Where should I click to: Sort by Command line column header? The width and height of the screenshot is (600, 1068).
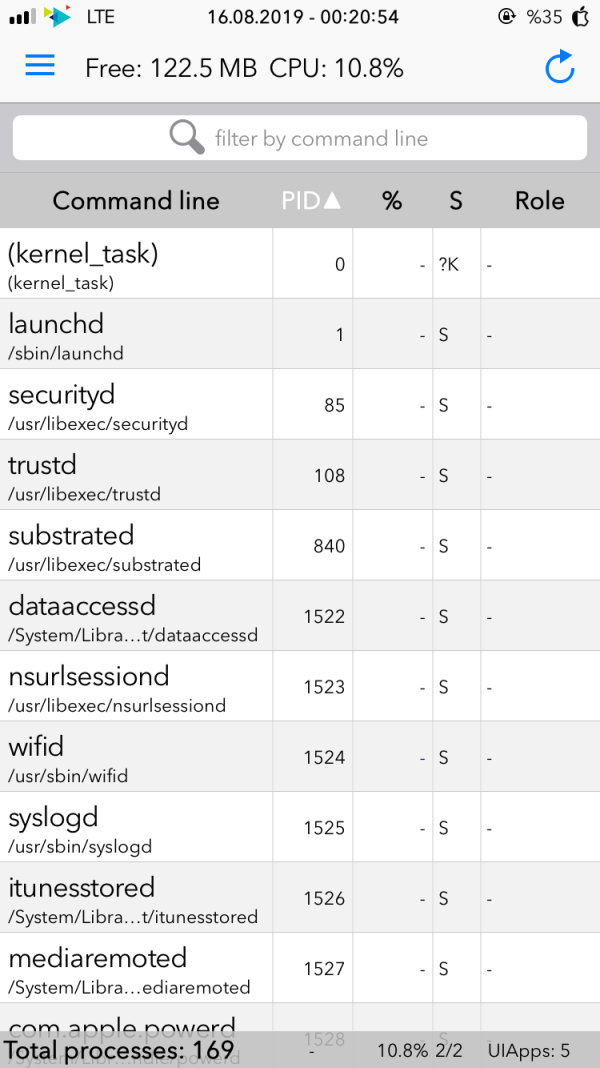(x=136, y=200)
